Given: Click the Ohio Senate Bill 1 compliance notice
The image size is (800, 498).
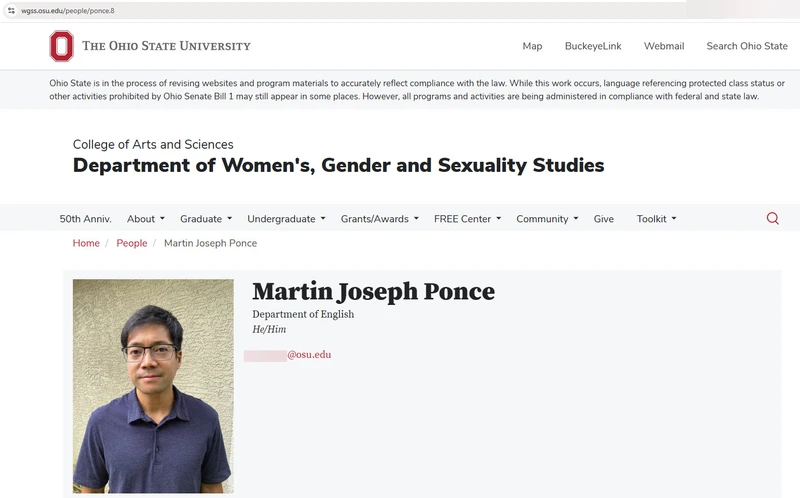Looking at the screenshot, I should [x=417, y=90].
